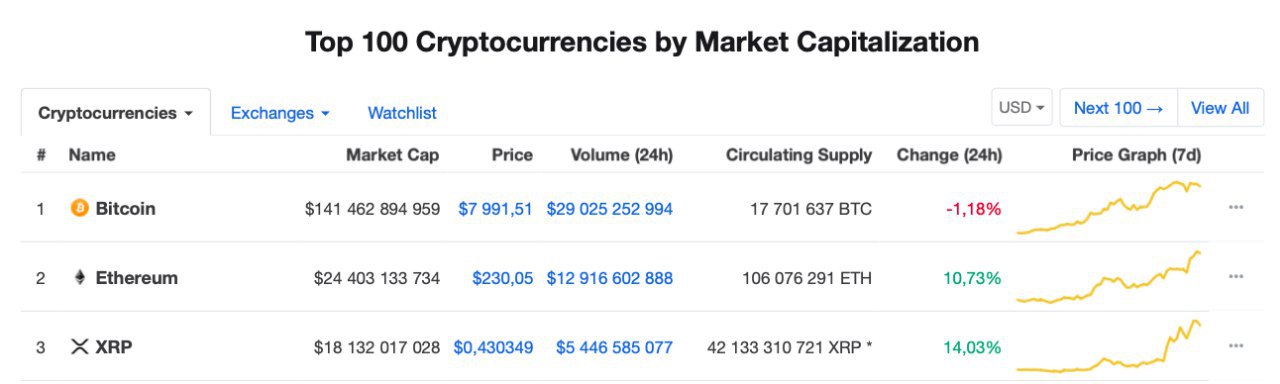1280x384 pixels.
Task: Open the Bitcoin name link
Action: (125, 209)
